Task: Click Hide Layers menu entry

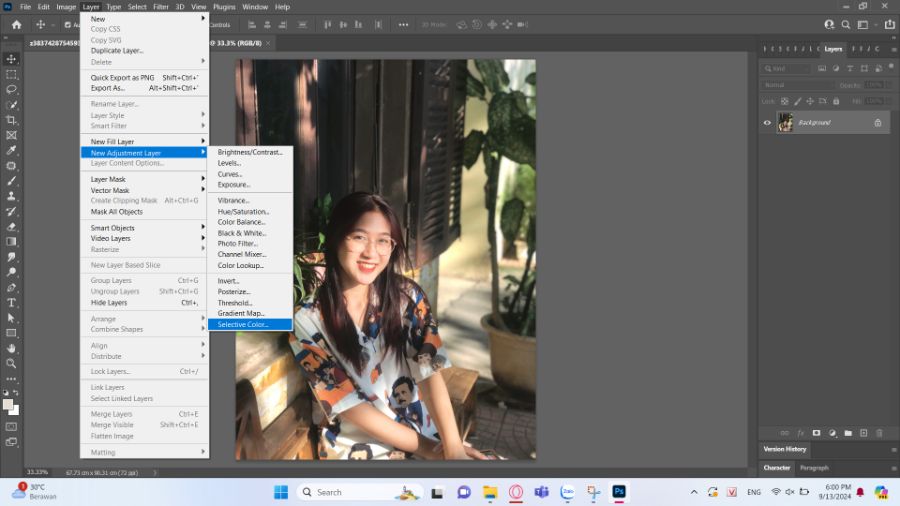Action: pos(144,302)
